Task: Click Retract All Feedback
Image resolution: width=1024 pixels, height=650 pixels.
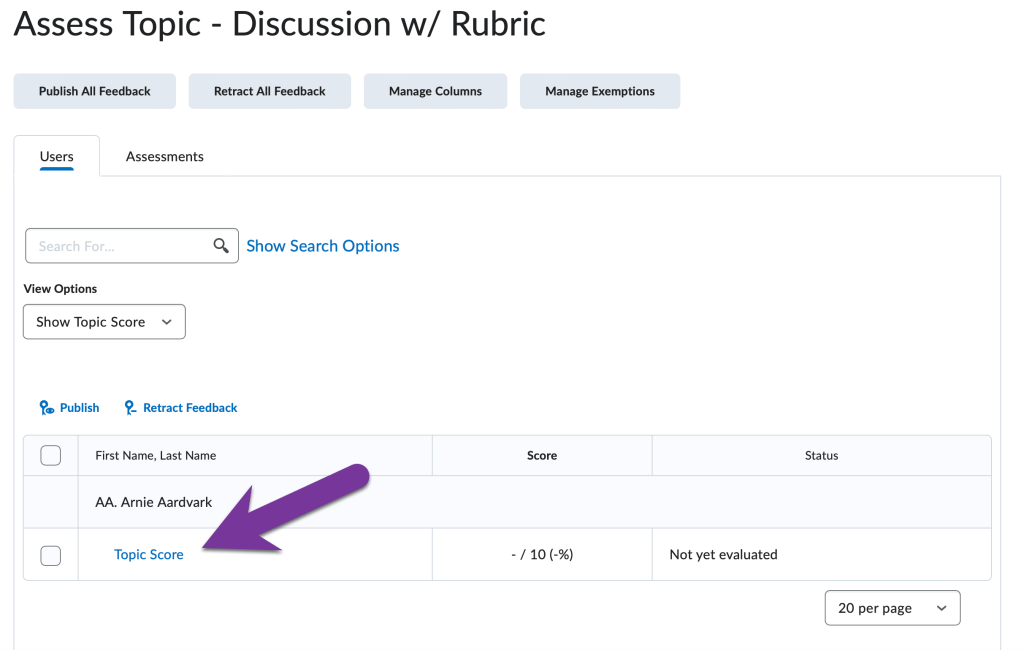Action: click(269, 90)
